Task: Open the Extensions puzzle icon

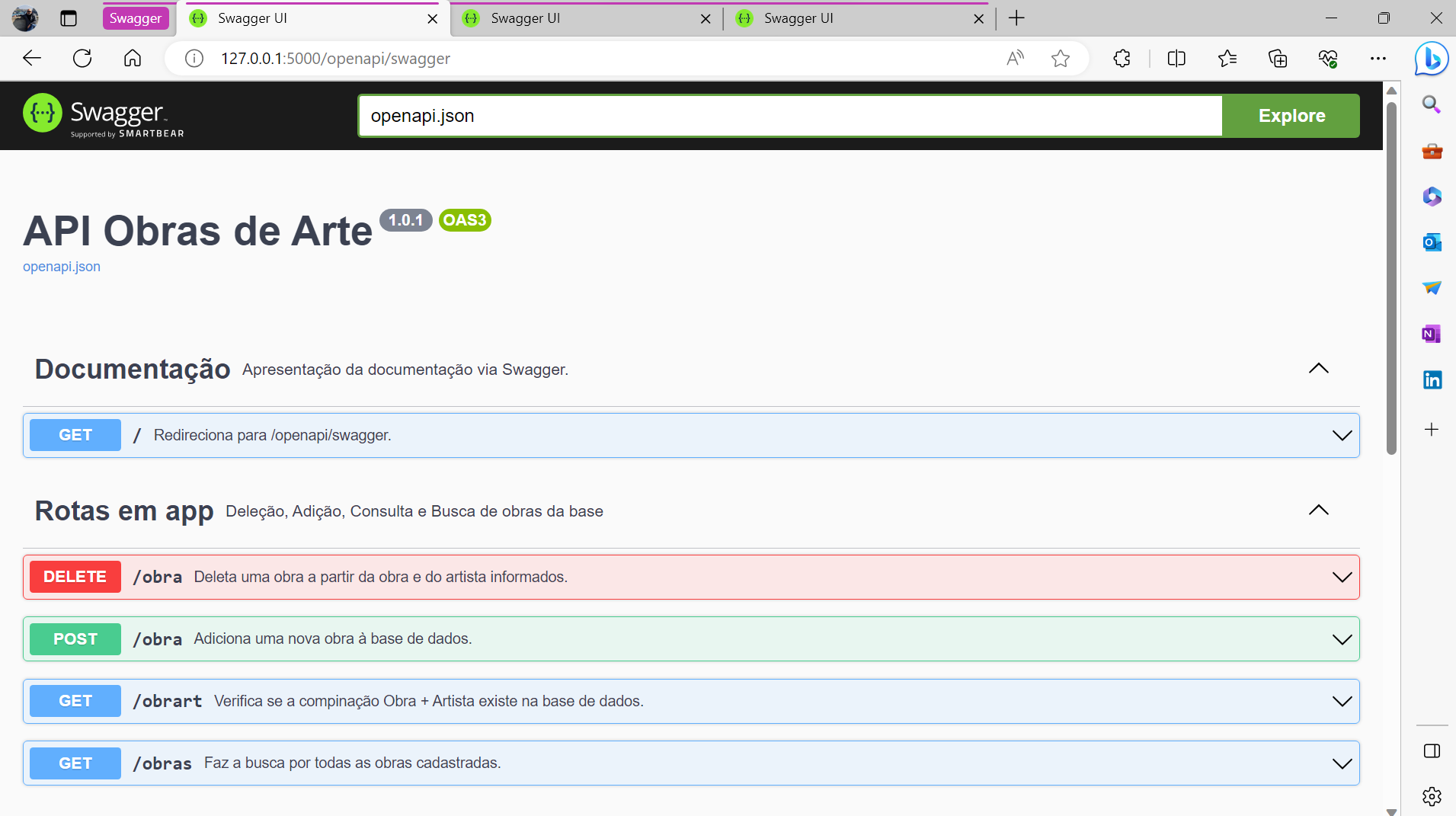Action: pyautogui.click(x=1122, y=59)
